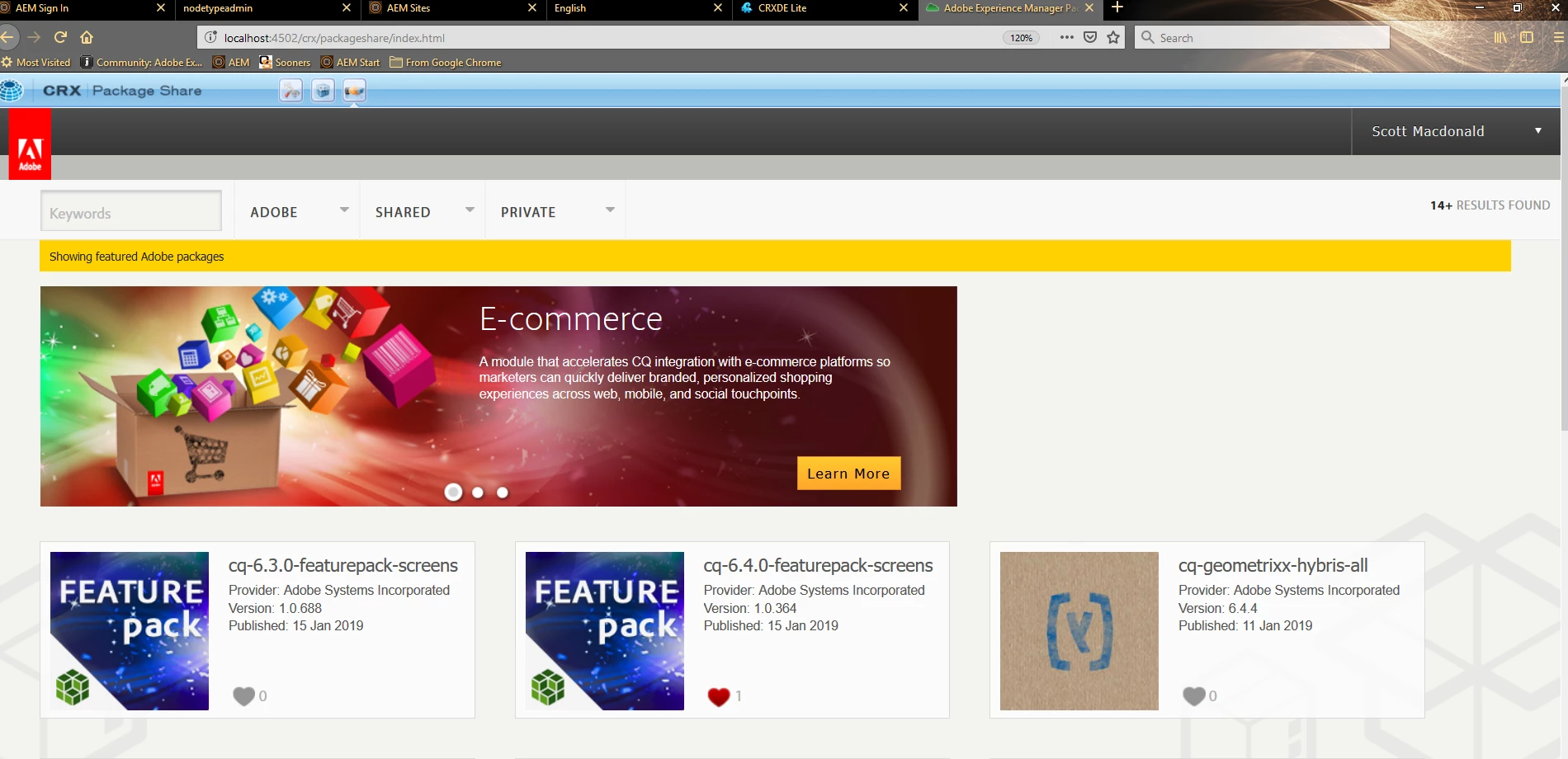The image size is (1568, 759).
Task: Toggle the red heart on cq-6.4.0-featurepack-screens
Action: point(719,696)
